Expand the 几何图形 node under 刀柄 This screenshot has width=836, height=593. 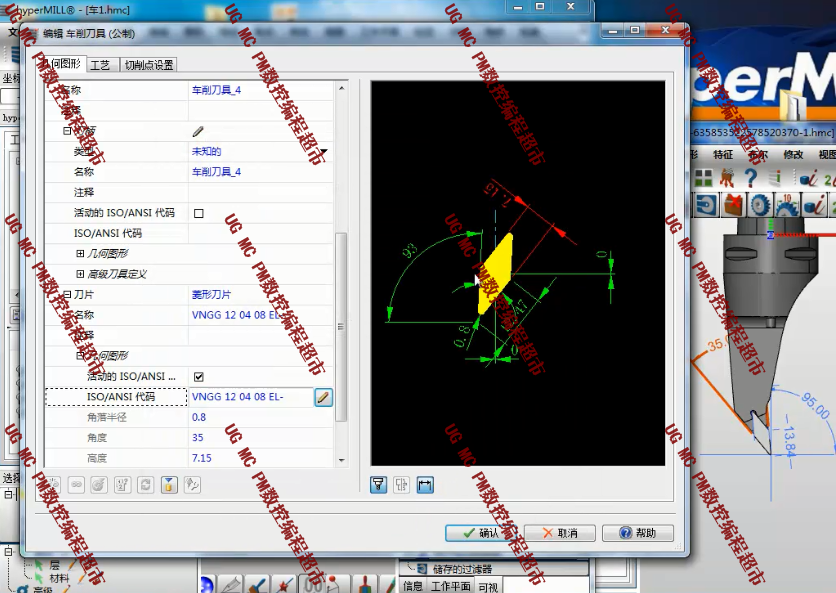(80, 253)
